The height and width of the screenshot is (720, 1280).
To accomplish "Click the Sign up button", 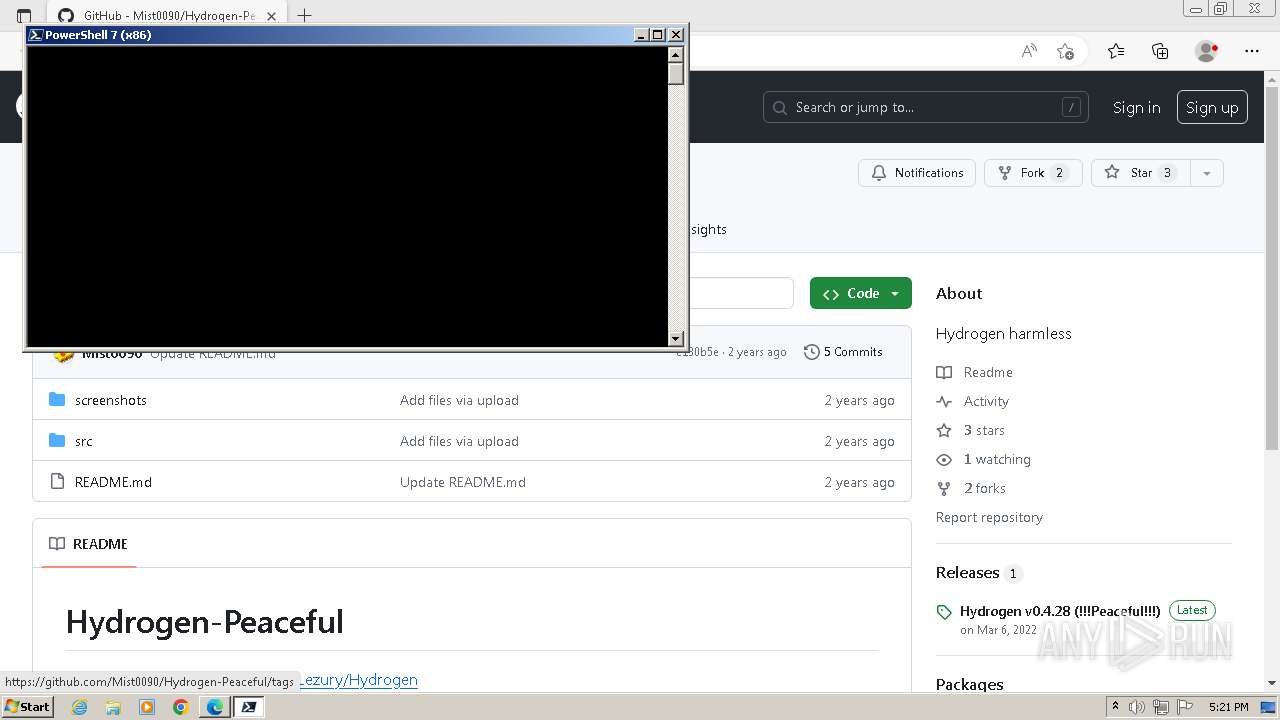I will [1212, 107].
